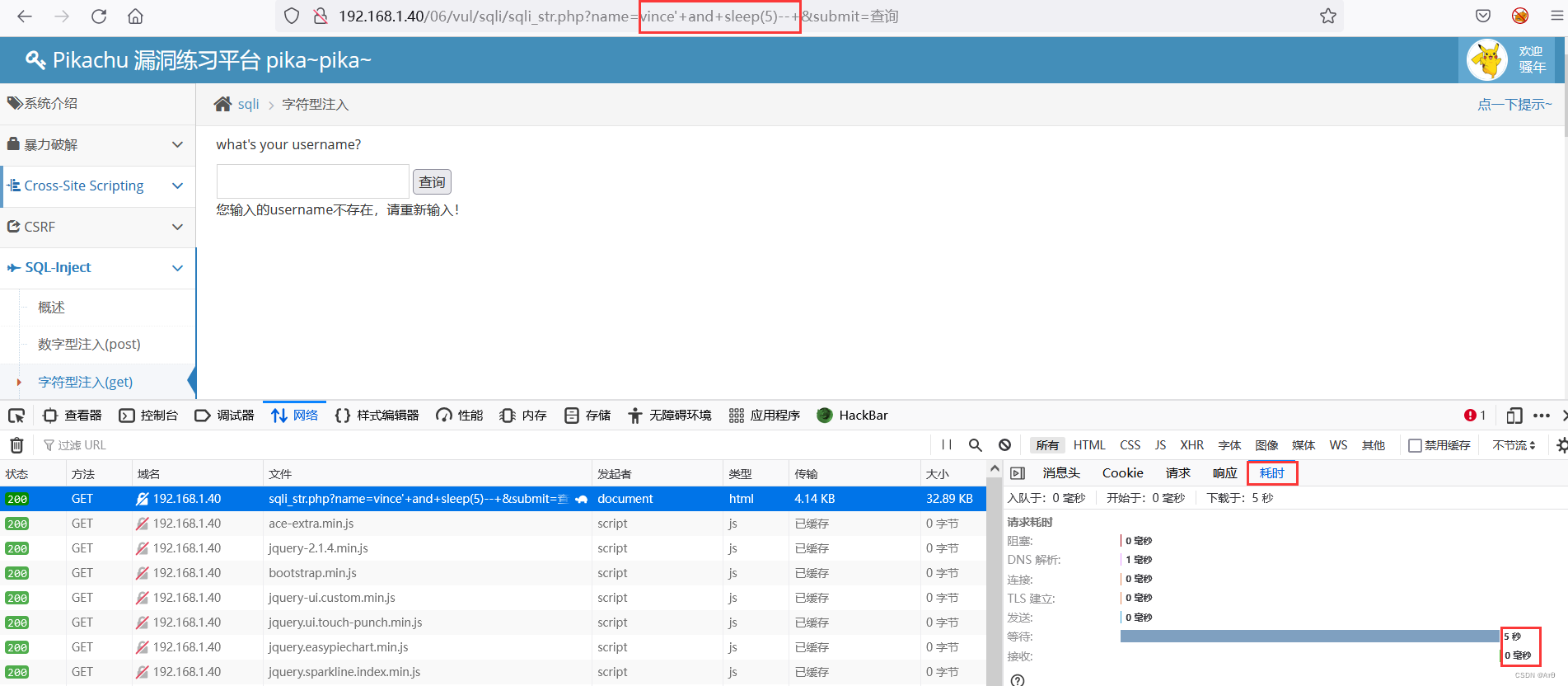Open the Pocket save icon
The width and height of the screenshot is (1568, 686).
1483,16
